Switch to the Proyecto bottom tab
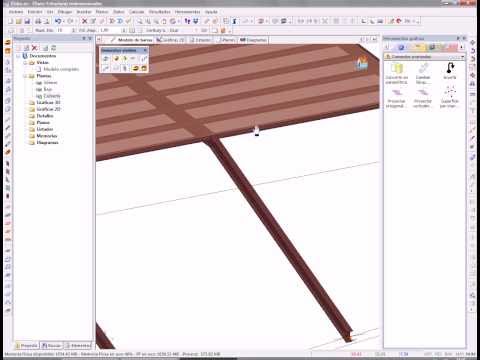This screenshot has height=360, width=480. tap(26, 345)
